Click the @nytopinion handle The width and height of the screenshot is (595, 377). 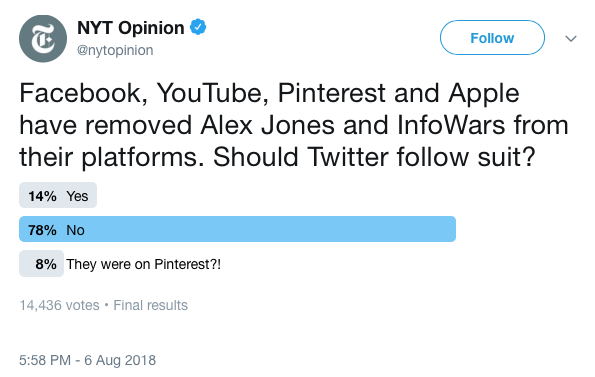point(115,50)
